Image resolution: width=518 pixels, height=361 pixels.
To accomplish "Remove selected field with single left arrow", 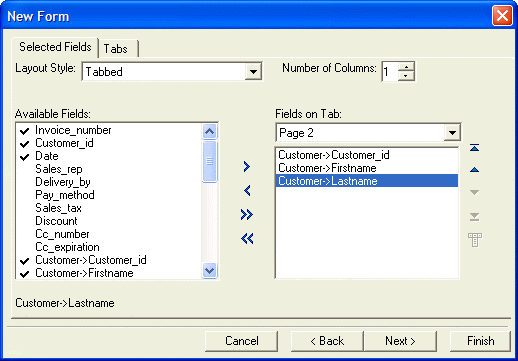I will tap(247, 190).
